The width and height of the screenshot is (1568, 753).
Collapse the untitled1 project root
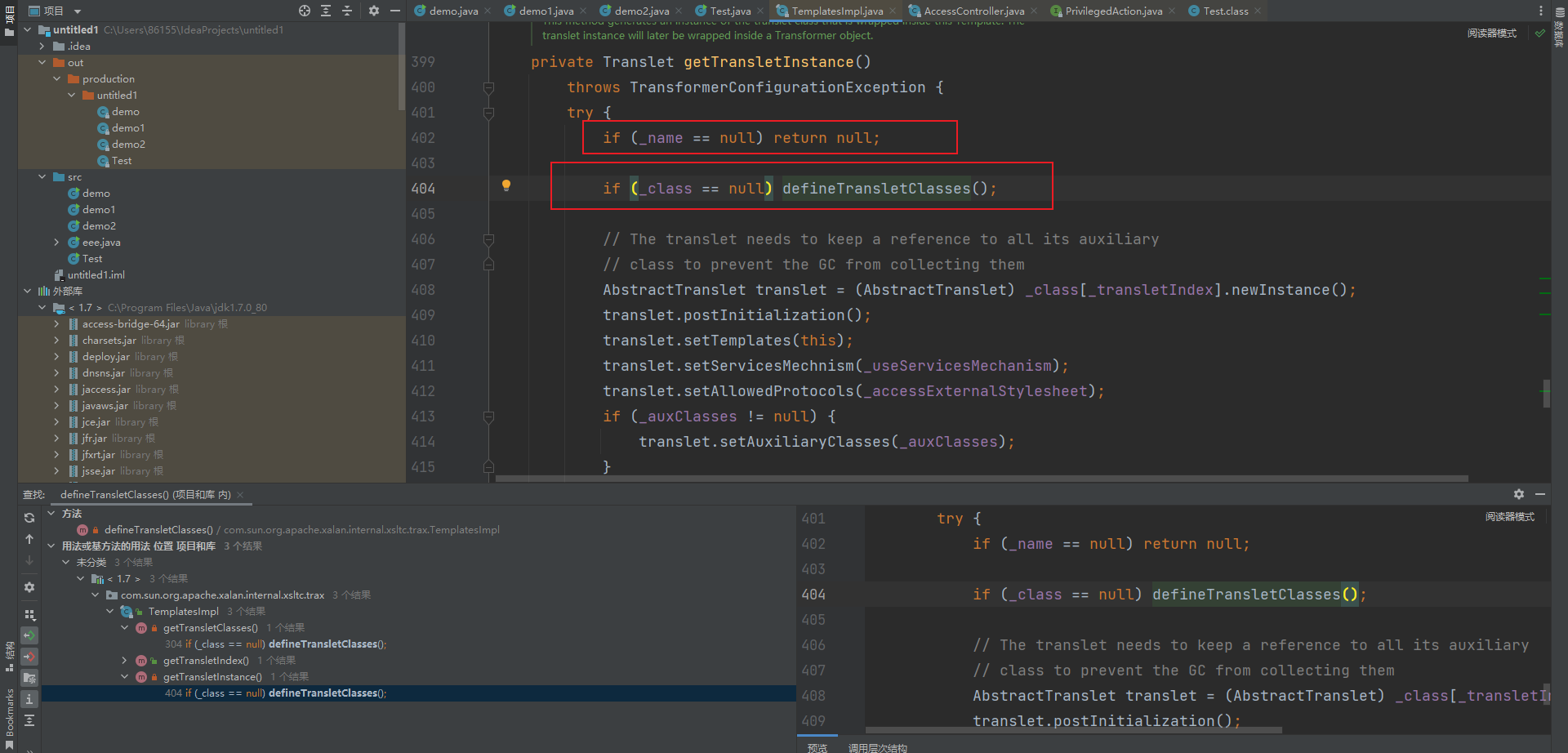click(x=28, y=29)
